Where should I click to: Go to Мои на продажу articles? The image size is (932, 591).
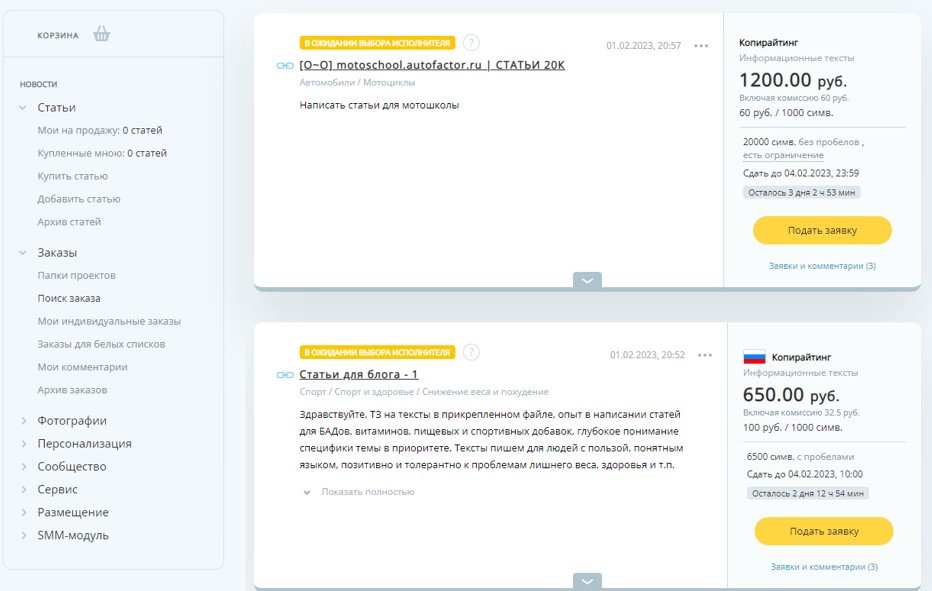click(x=100, y=130)
